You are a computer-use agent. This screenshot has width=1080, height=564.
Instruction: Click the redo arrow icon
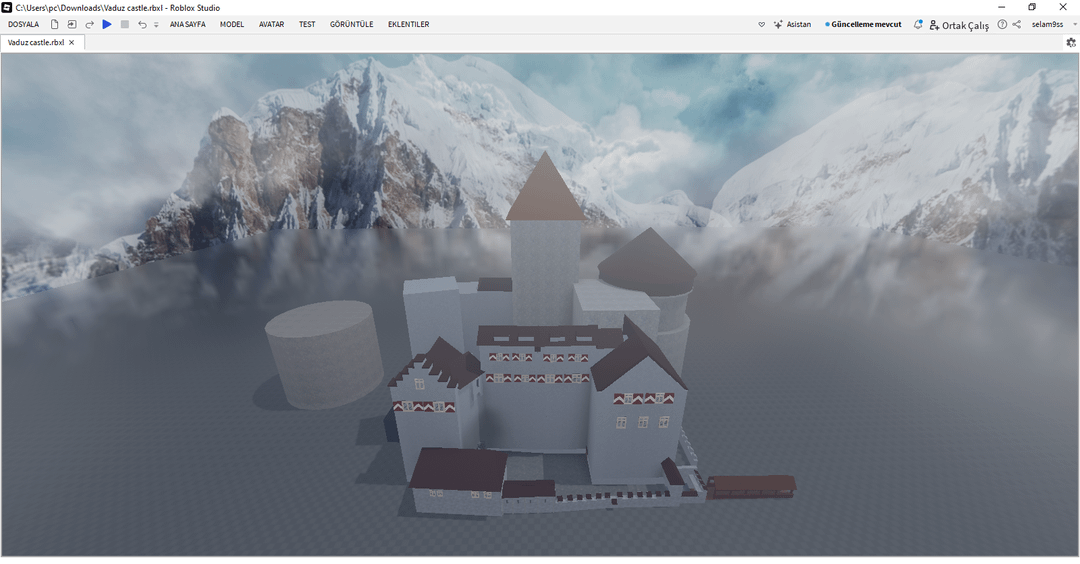(89, 24)
